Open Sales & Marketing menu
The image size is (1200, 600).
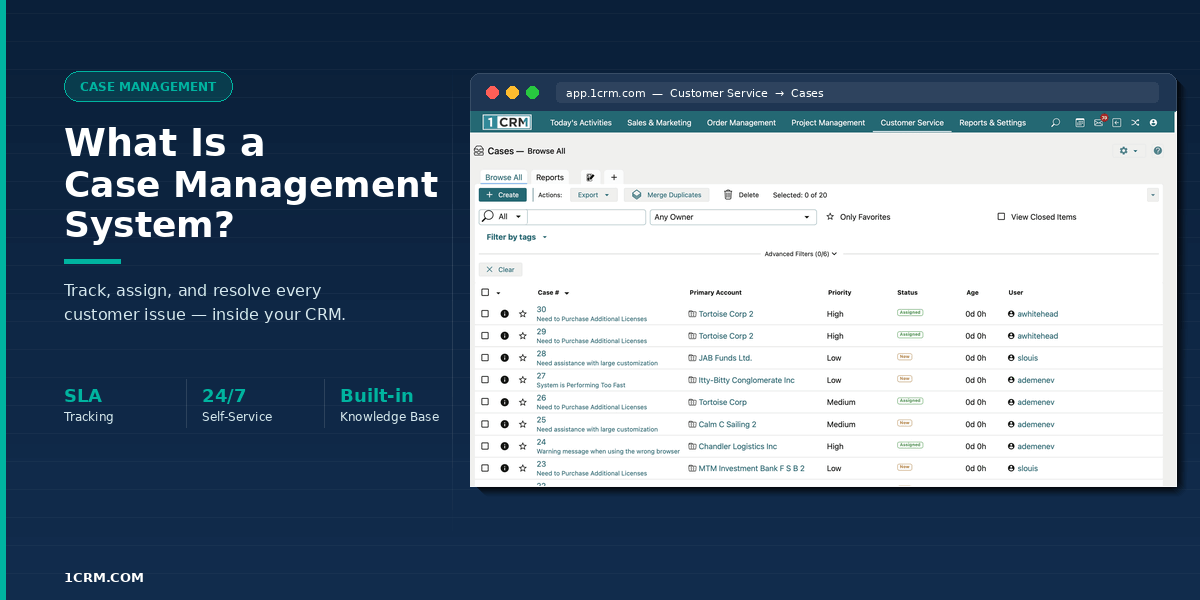(x=659, y=123)
